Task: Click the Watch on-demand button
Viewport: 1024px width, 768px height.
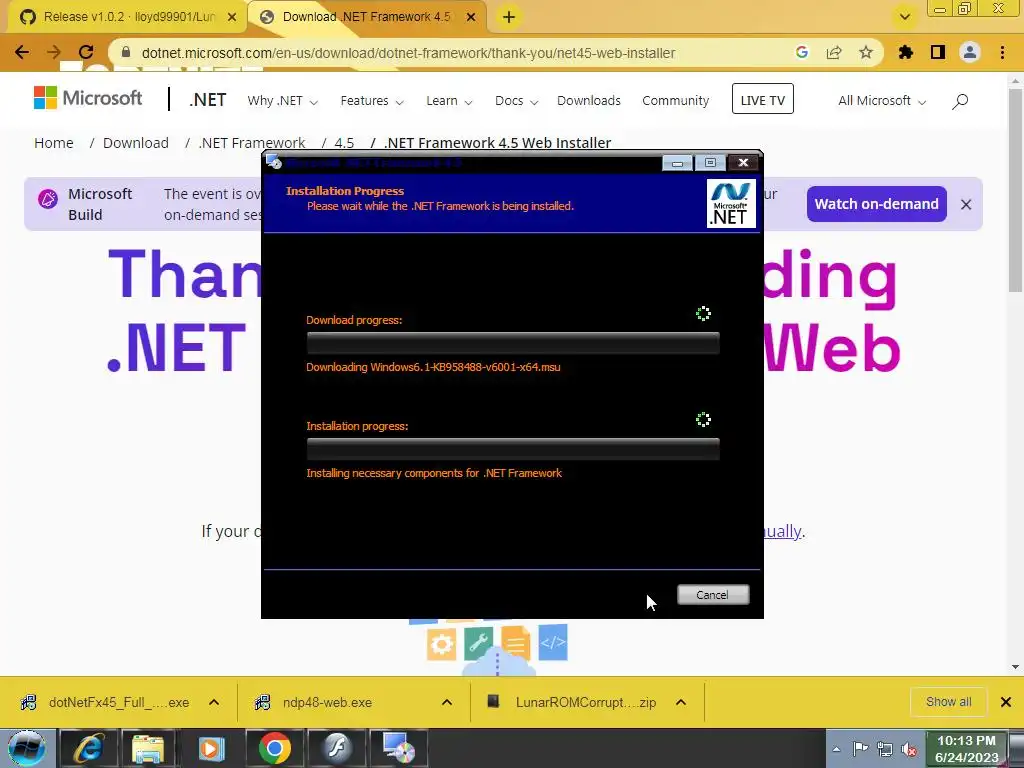Action: click(x=876, y=204)
